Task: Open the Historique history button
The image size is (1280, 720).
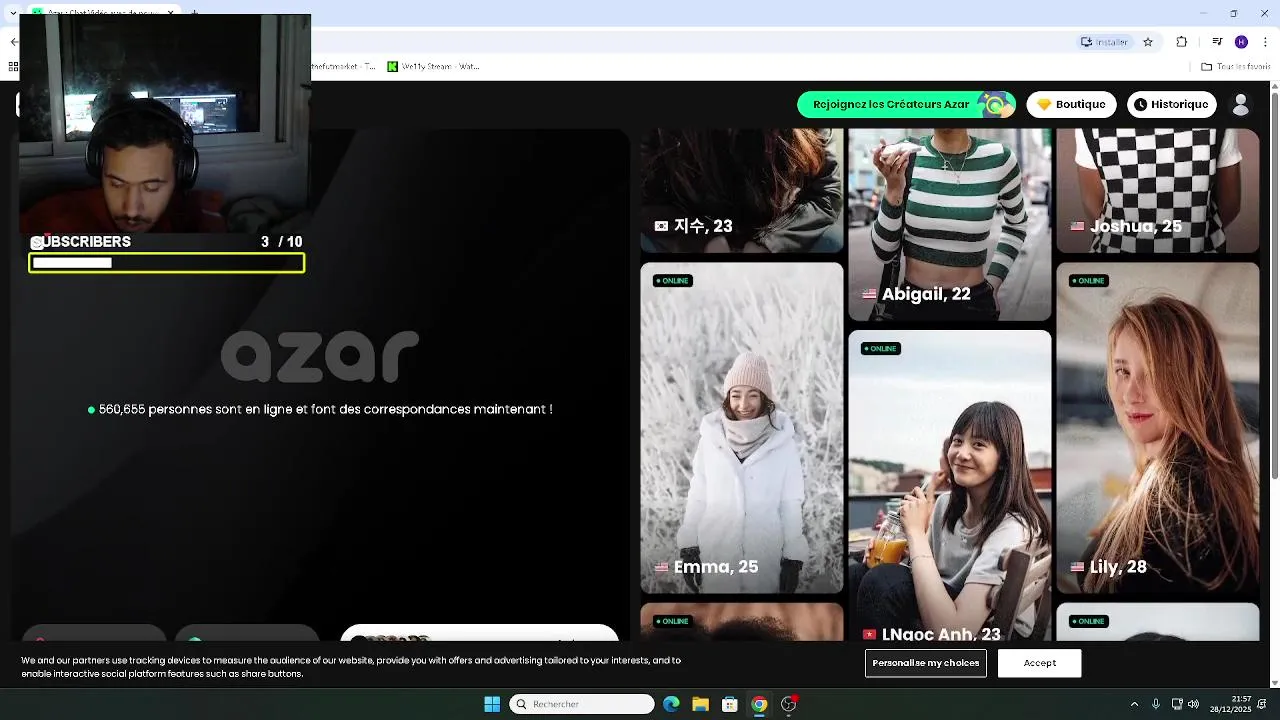Action: tap(1172, 104)
